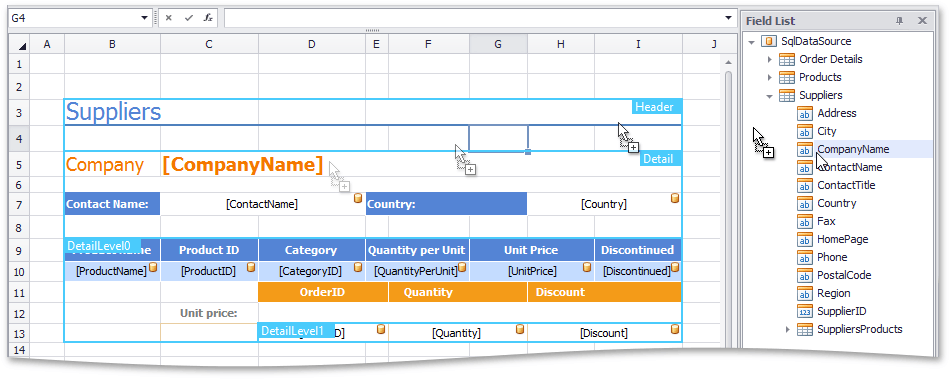Click the vertical scrollbar up arrow
952x382 pixels.
pos(728,64)
